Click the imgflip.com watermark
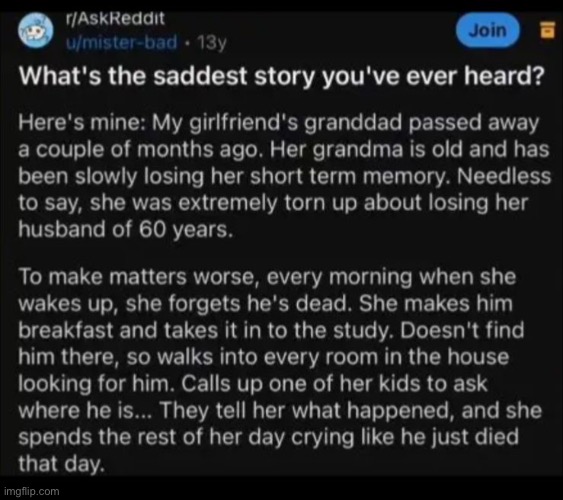 (32, 491)
